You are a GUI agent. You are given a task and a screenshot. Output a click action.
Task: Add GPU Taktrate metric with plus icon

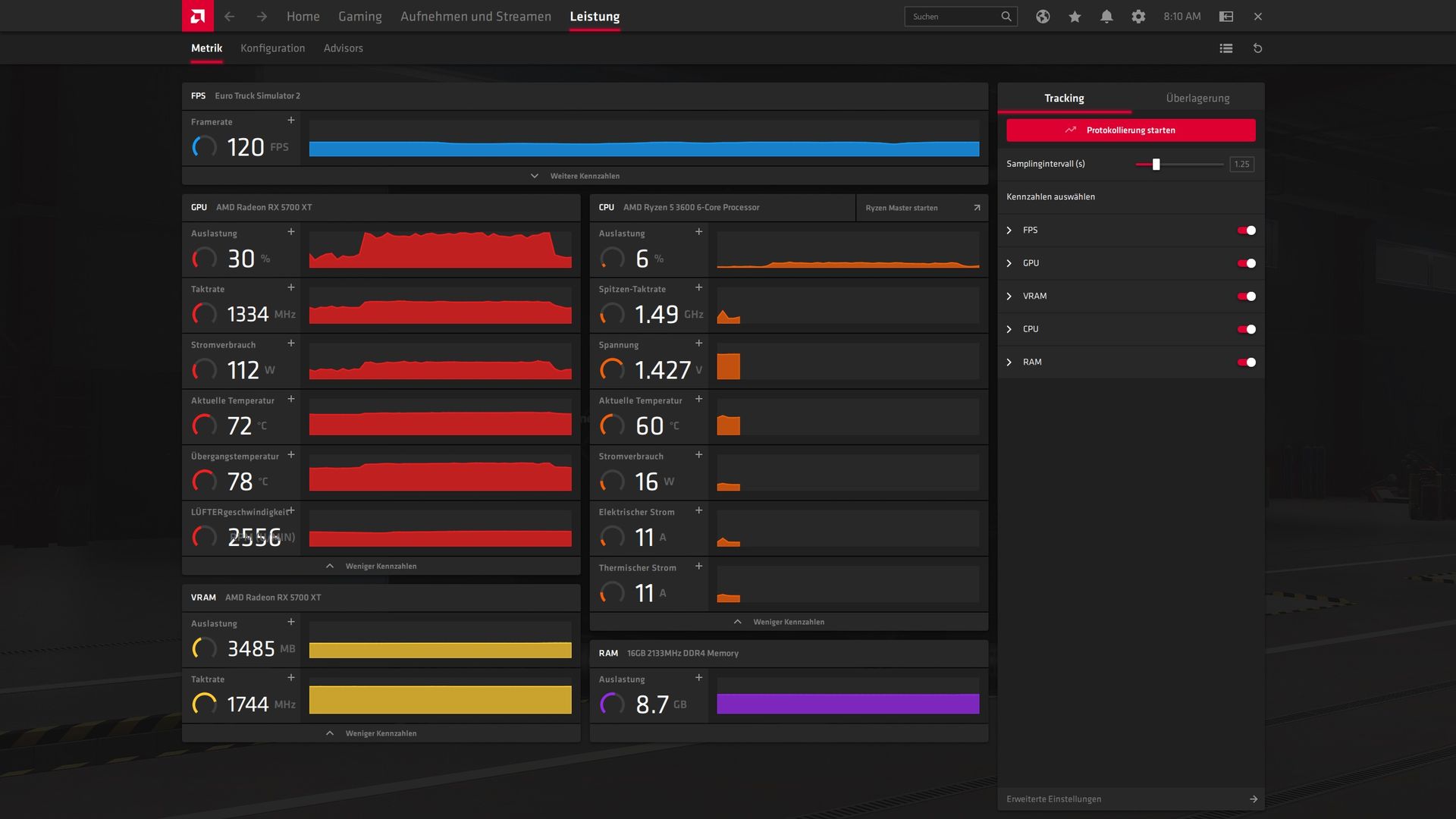pyautogui.click(x=291, y=287)
